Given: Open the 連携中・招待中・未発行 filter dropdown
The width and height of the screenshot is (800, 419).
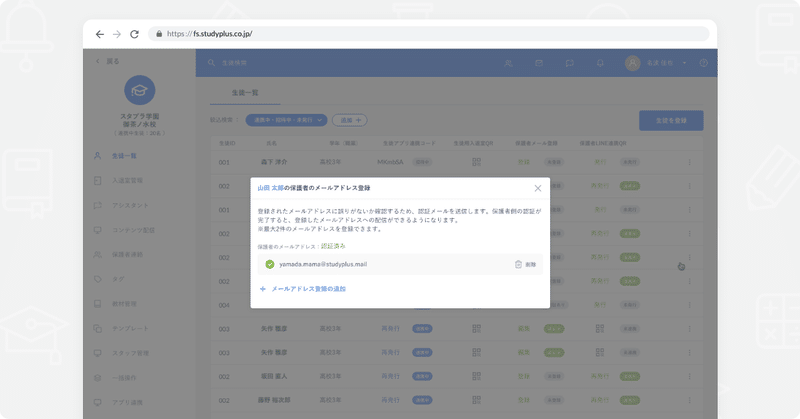Looking at the screenshot, I should click(286, 120).
